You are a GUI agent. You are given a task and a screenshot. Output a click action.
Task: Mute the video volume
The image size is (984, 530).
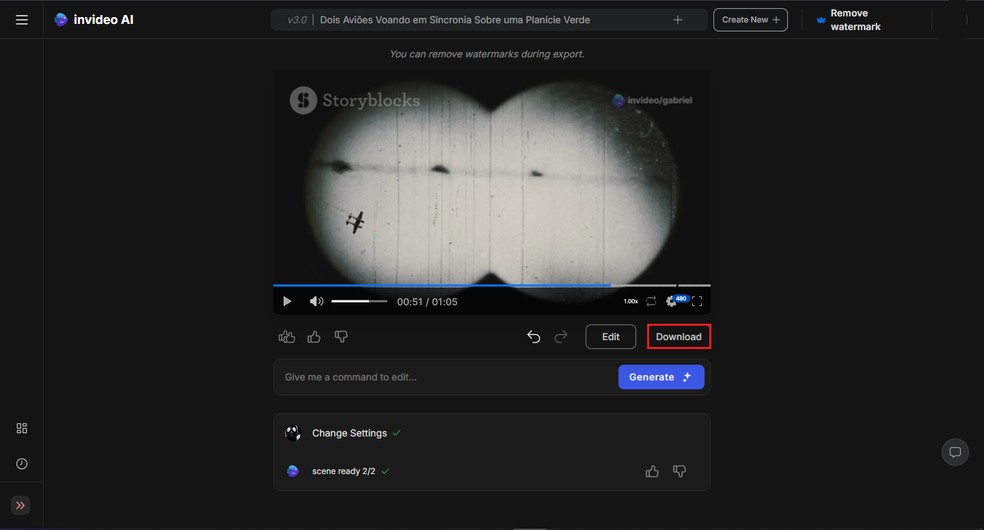click(x=316, y=302)
